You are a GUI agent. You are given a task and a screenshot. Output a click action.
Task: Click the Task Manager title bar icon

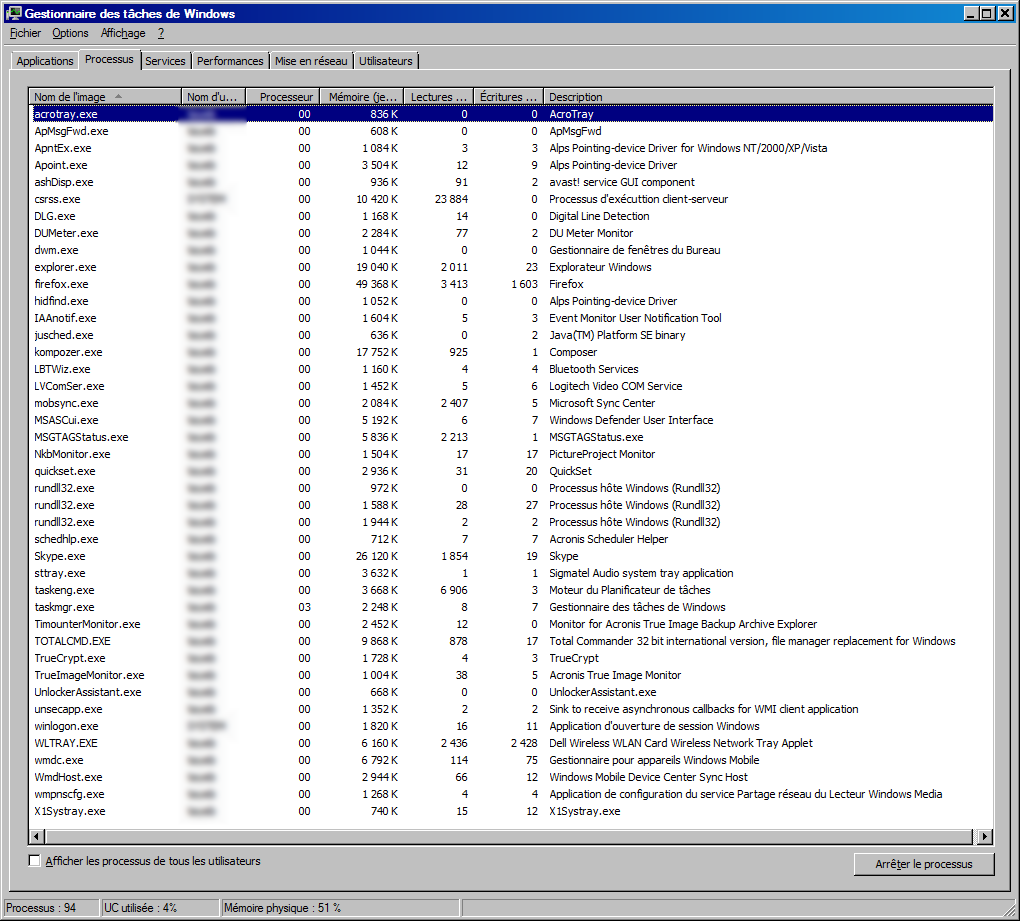[13, 13]
